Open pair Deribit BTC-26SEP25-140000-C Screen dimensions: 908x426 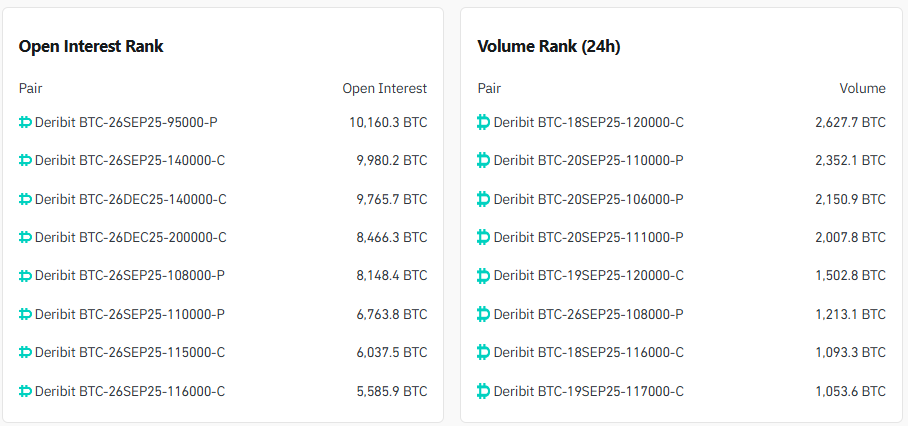pos(130,161)
